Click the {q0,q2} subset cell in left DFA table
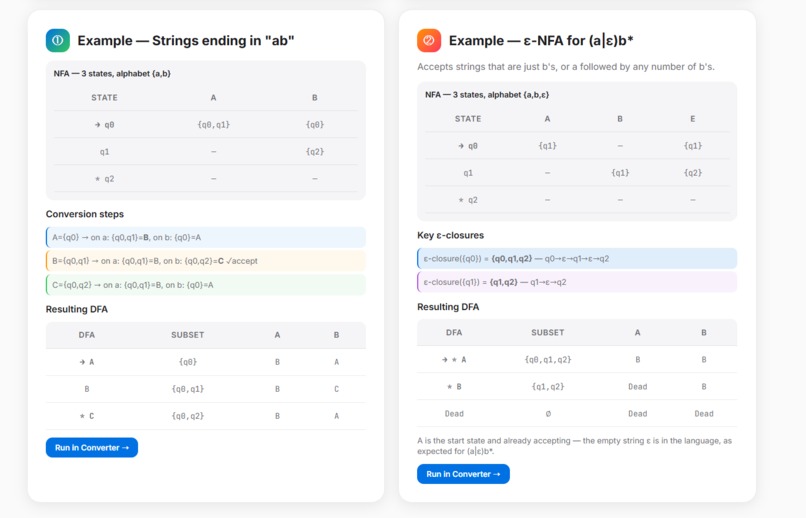806x518 pixels. [188, 416]
